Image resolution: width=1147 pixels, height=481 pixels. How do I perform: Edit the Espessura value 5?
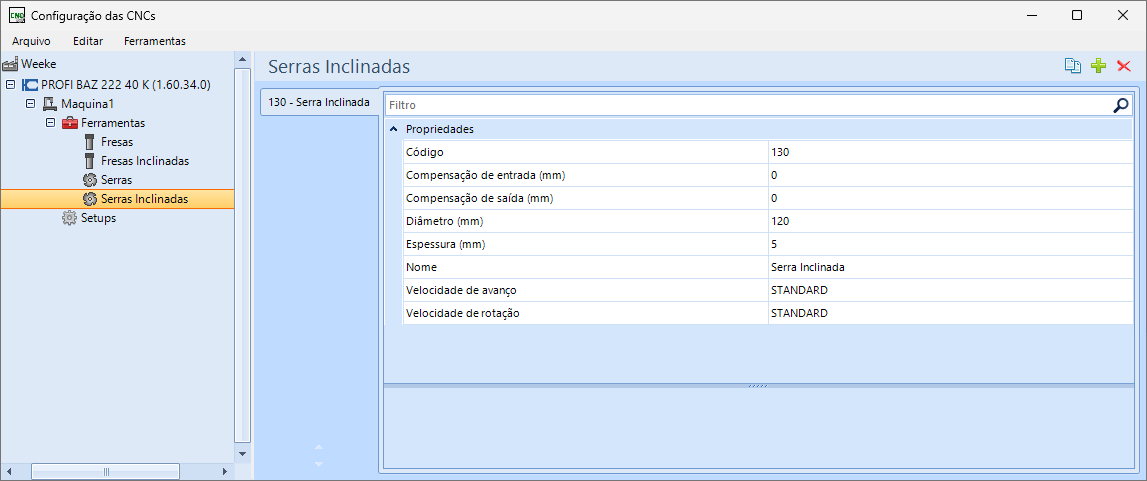point(950,244)
